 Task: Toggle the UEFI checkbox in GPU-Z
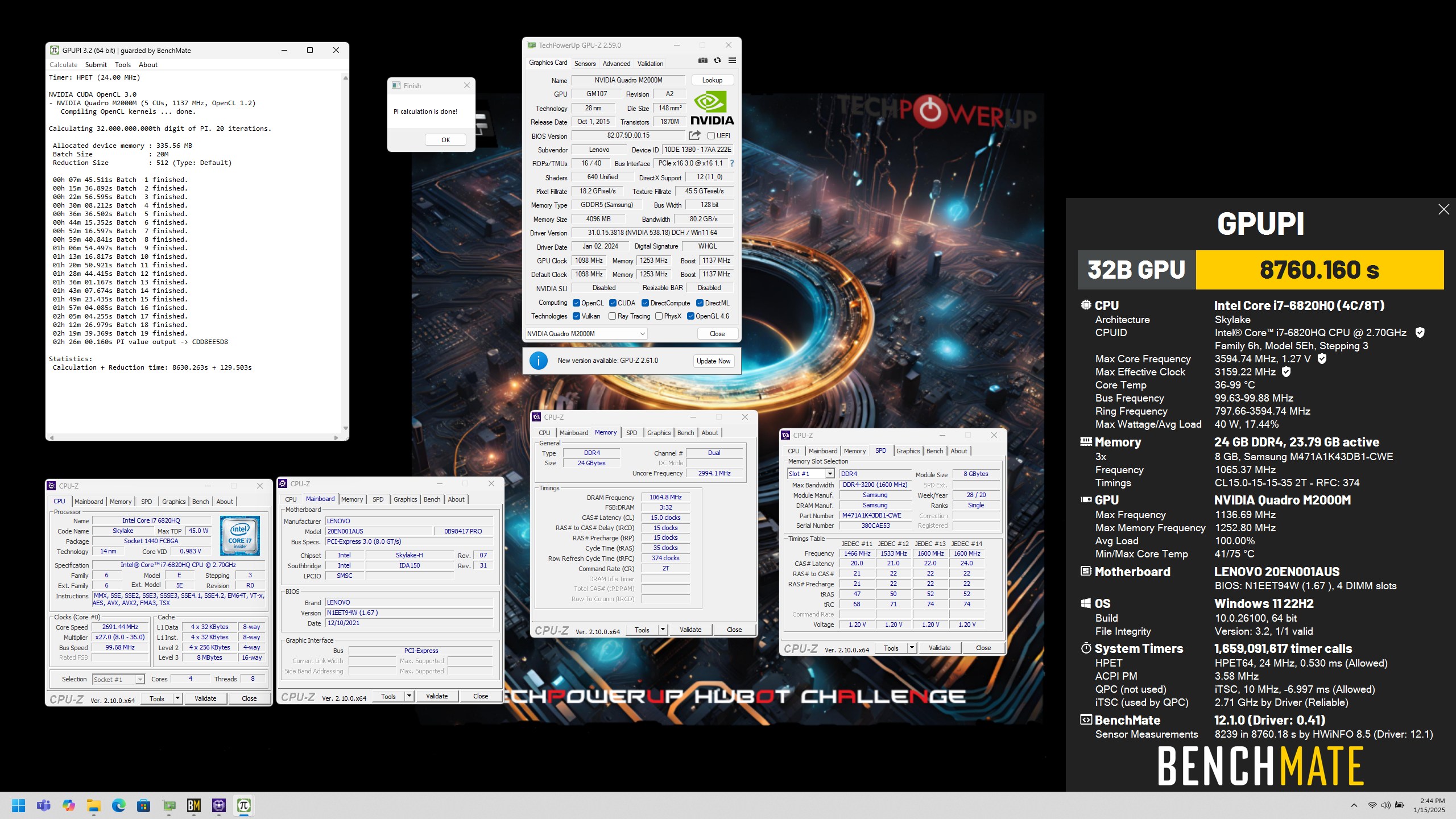(711, 136)
